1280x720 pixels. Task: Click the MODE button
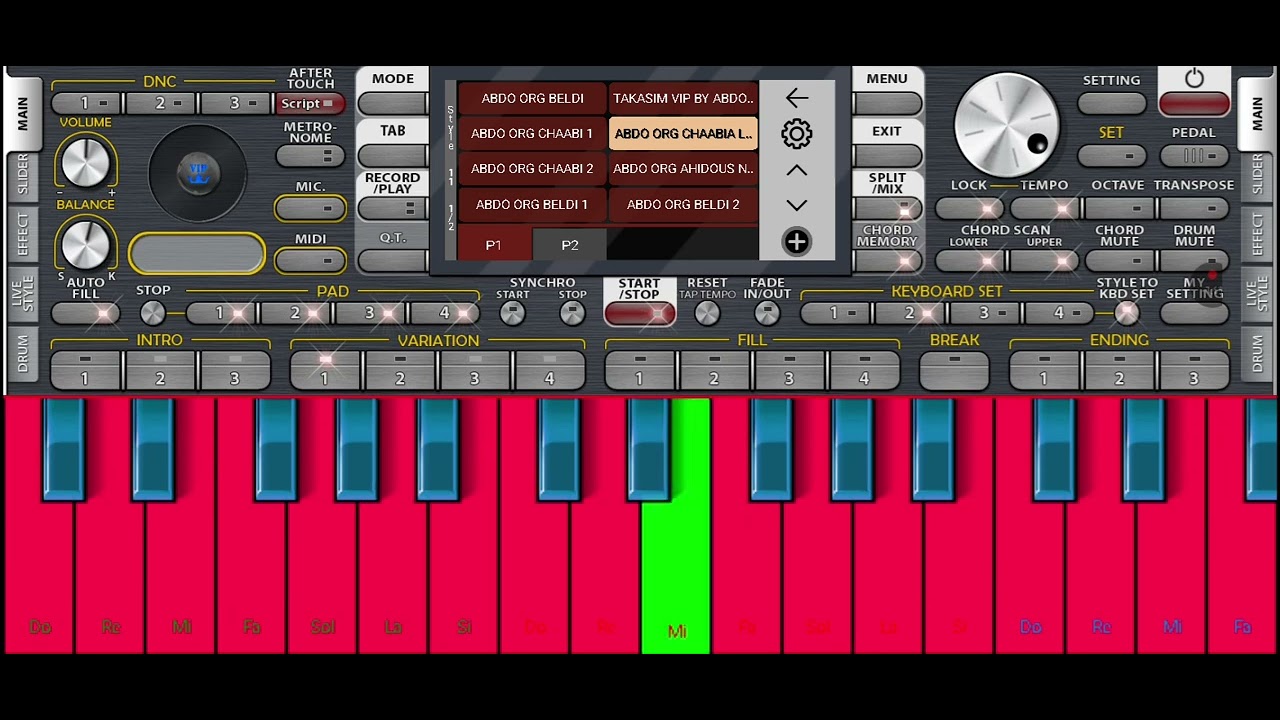click(393, 103)
